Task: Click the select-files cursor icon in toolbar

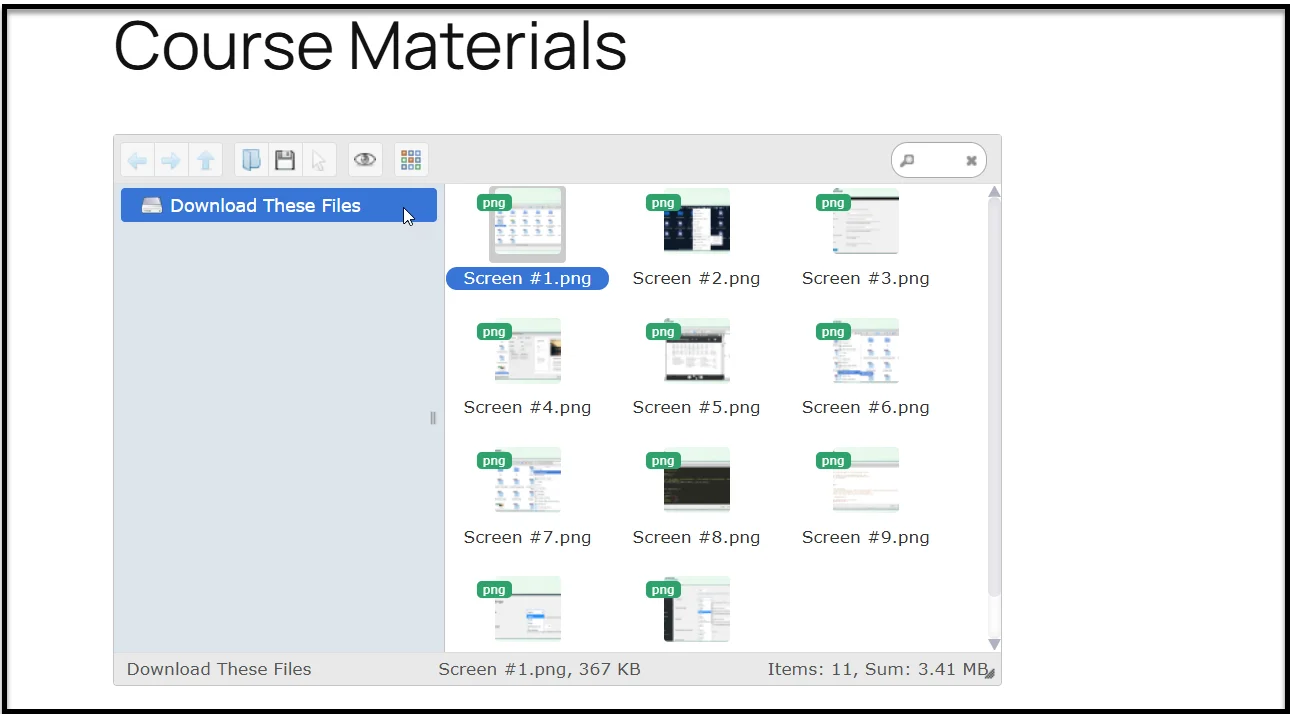Action: pos(319,160)
